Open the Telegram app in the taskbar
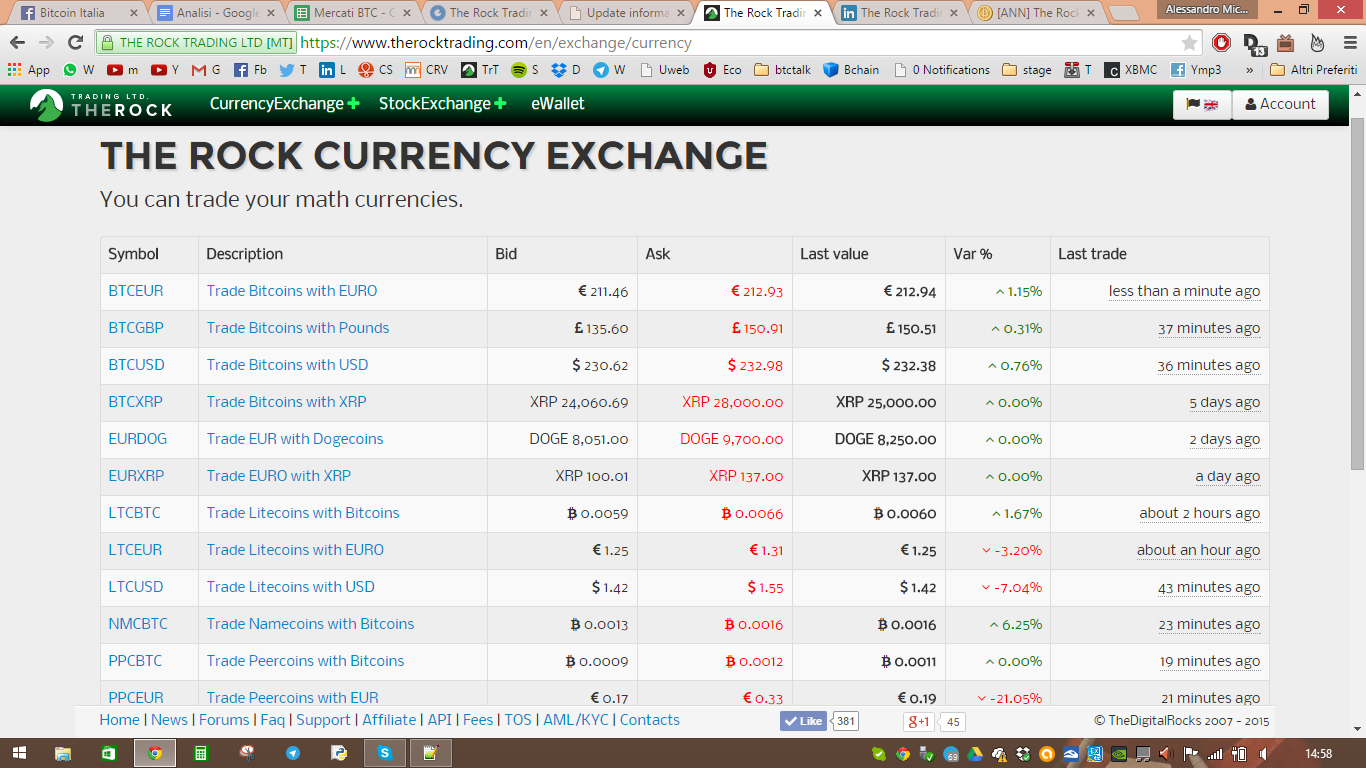 293,753
